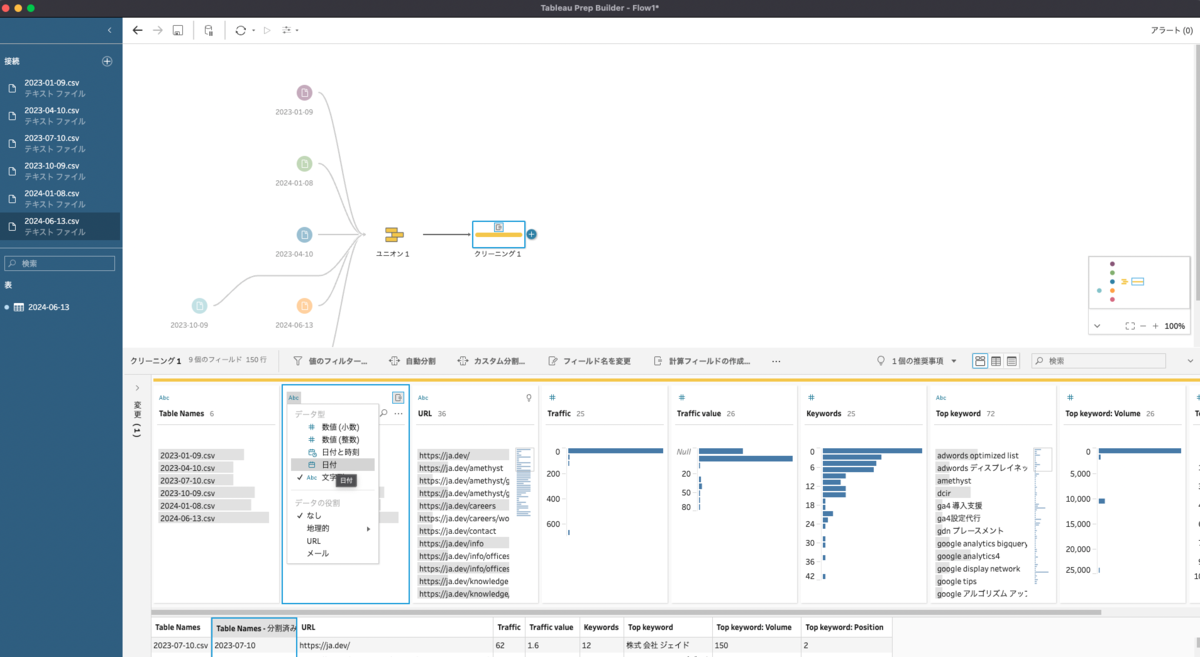Image resolution: width=1200 pixels, height=657 pixels.
Task: Open Keywords field number type icon
Action: coord(811,397)
